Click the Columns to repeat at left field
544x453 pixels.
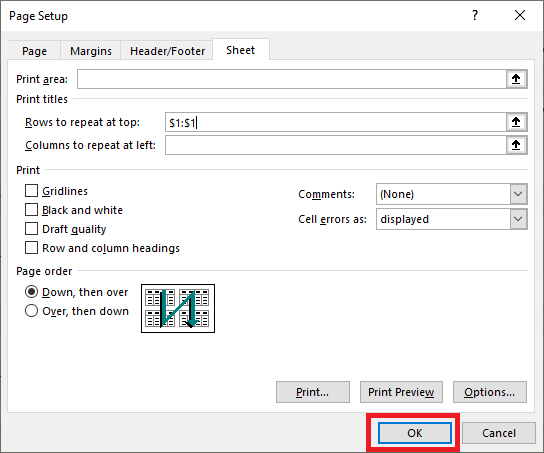335,145
